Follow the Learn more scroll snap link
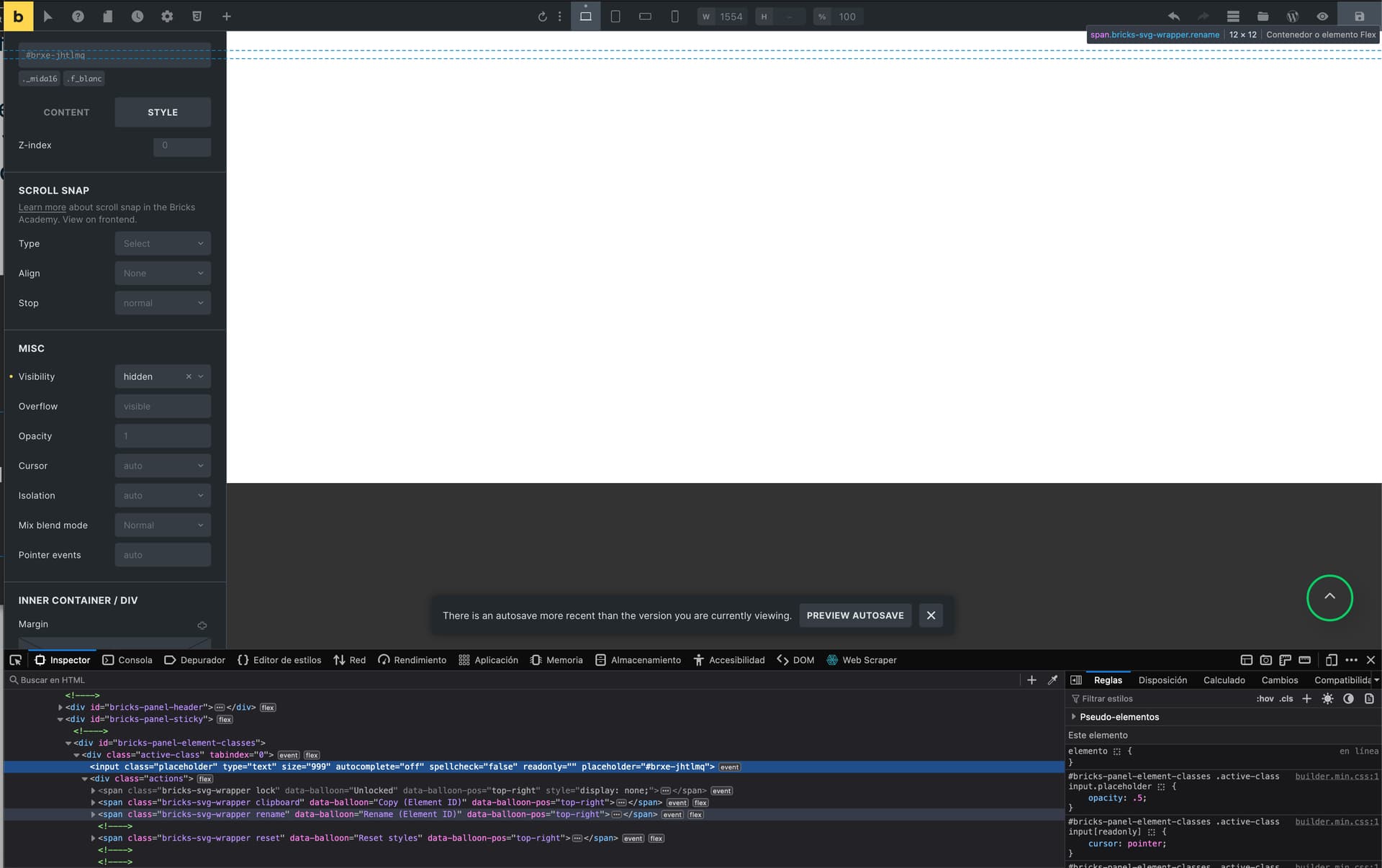The width and height of the screenshot is (1382, 868). pyautogui.click(x=42, y=207)
